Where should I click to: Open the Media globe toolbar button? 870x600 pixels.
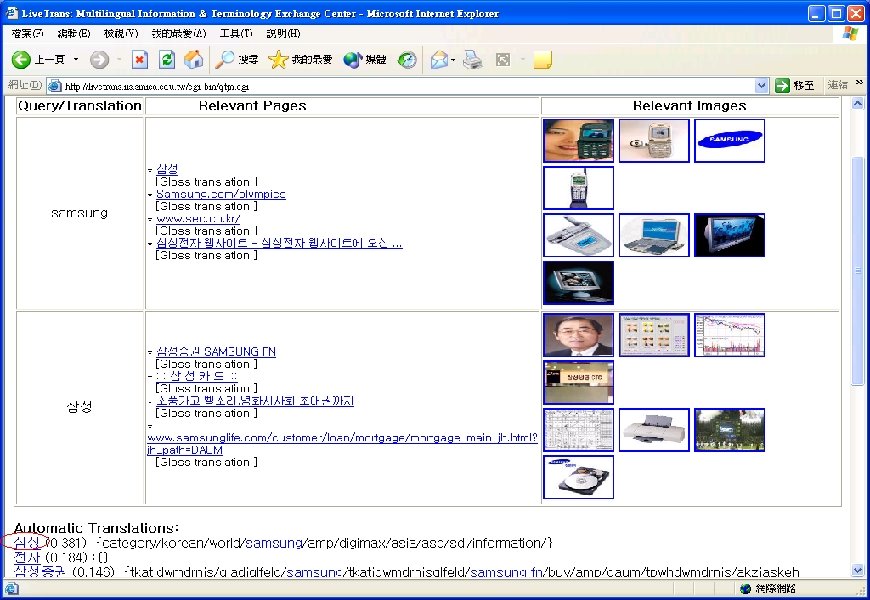(364, 59)
